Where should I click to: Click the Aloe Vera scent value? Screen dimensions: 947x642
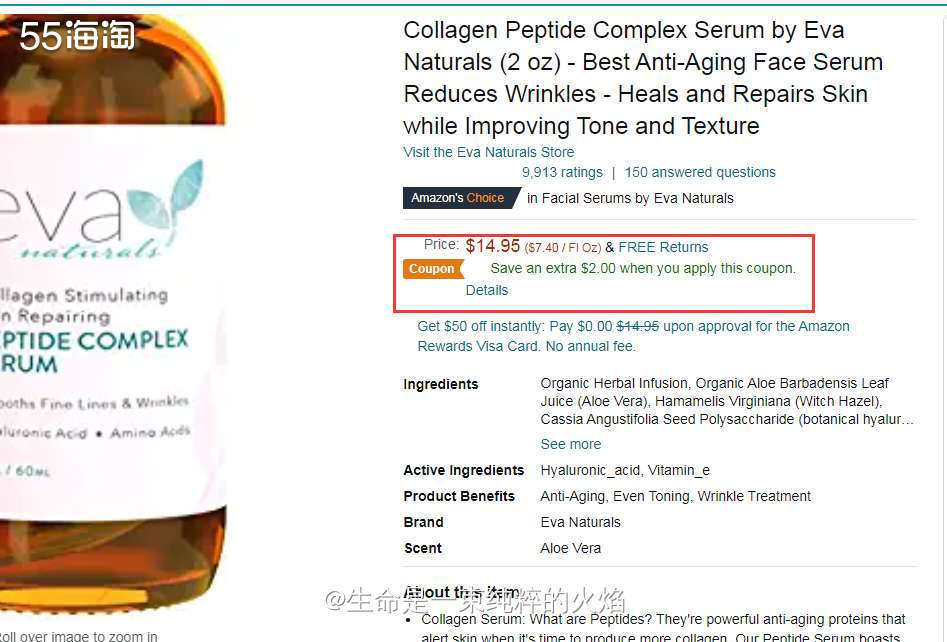click(571, 548)
